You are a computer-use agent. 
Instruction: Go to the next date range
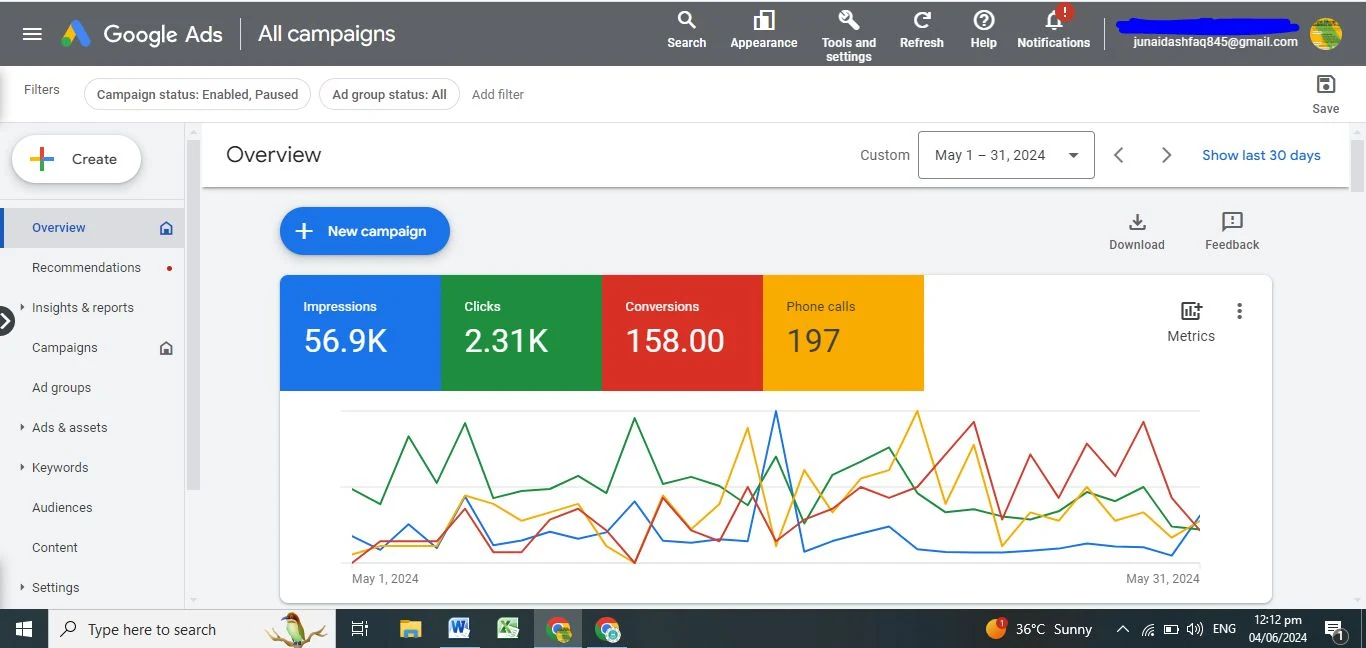(1166, 155)
